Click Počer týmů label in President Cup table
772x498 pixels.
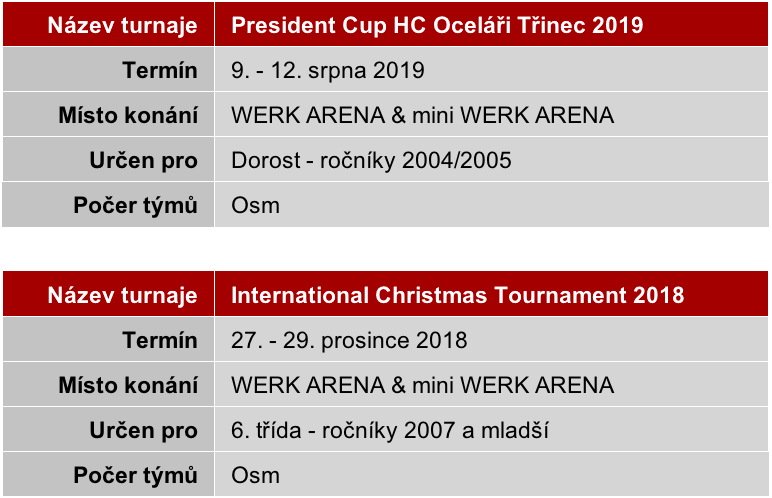[x=135, y=206]
